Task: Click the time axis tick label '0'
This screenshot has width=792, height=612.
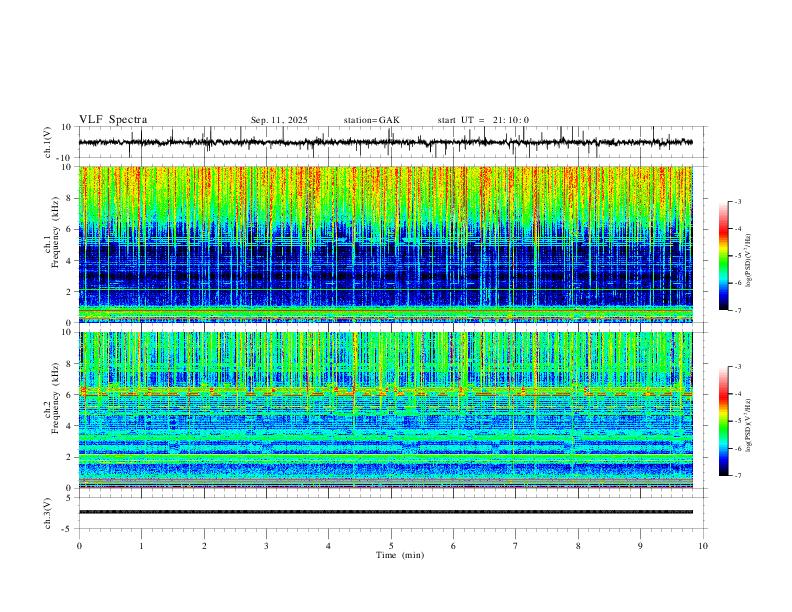Action: point(79,546)
